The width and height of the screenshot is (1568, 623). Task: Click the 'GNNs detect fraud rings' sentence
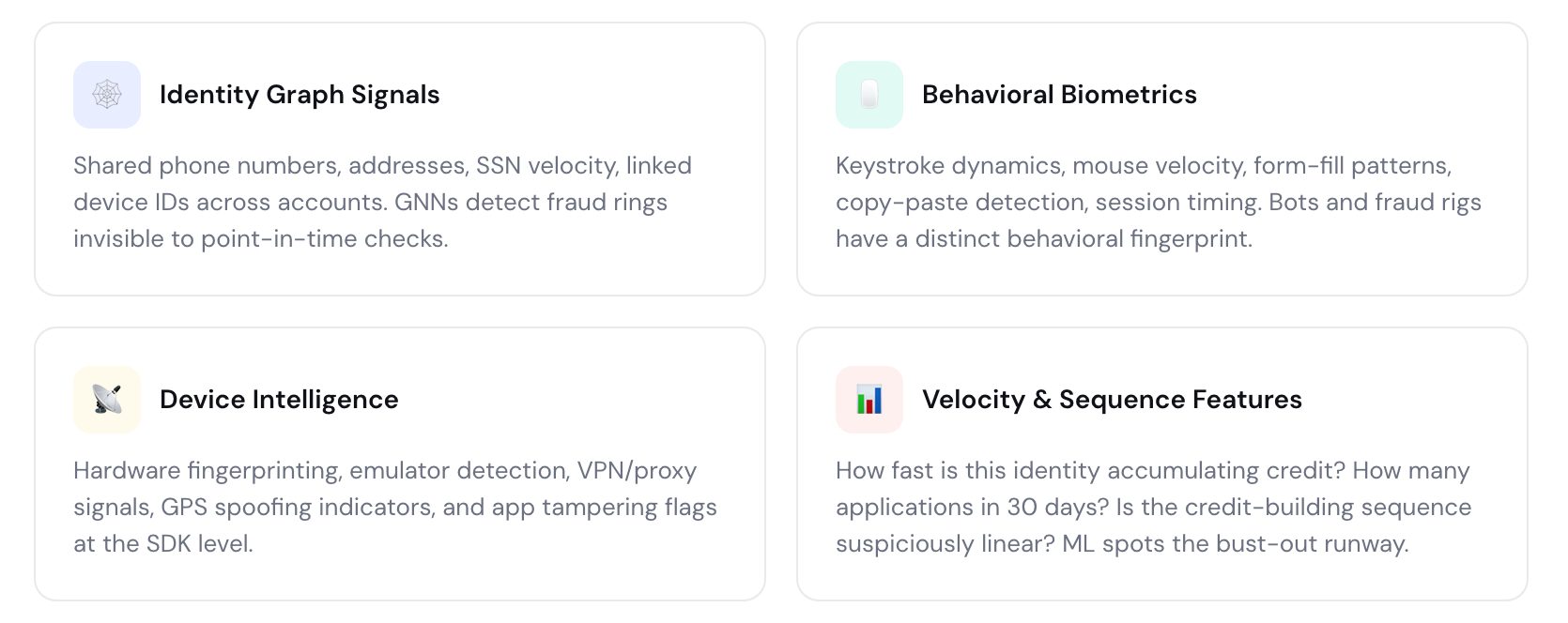[530, 203]
